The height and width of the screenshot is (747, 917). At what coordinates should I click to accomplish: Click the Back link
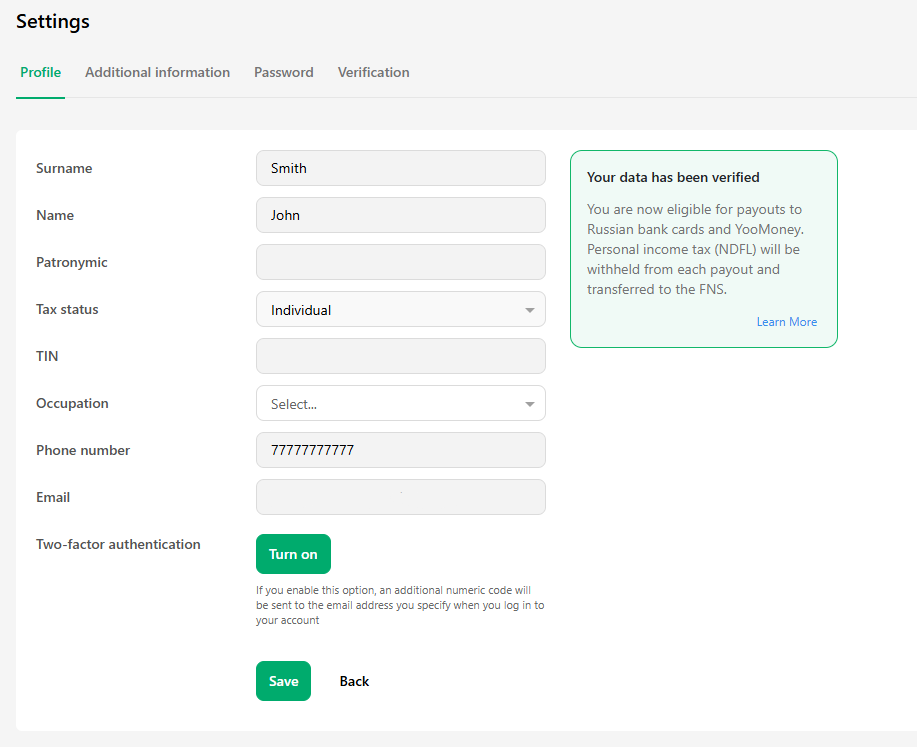[x=354, y=681]
